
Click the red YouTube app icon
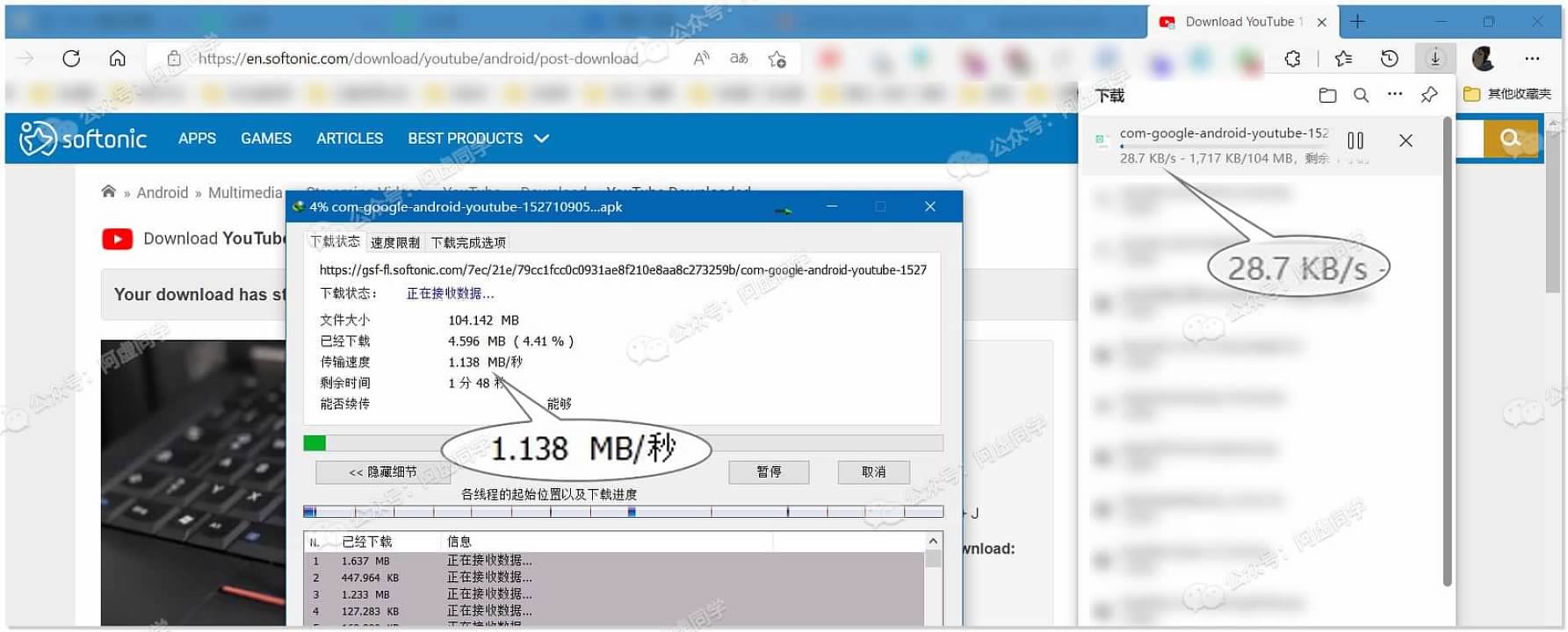(x=118, y=239)
